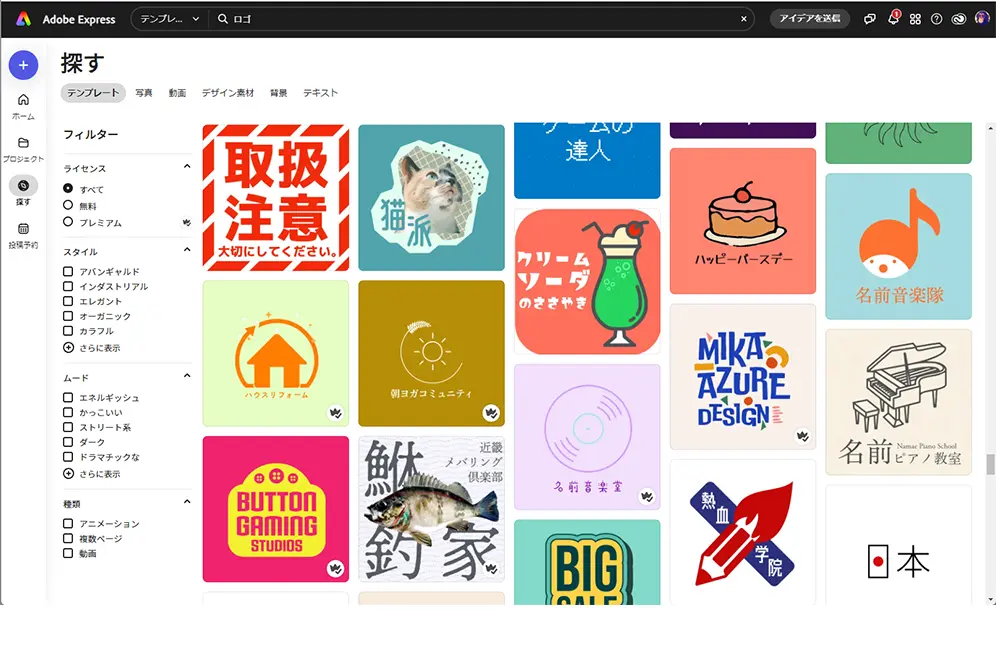Open the プロジェクト projects folder icon

tap(24, 142)
